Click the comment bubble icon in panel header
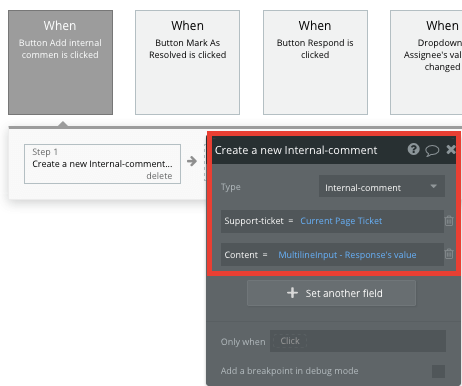Screen dimensions: 462x386 tap(432, 151)
